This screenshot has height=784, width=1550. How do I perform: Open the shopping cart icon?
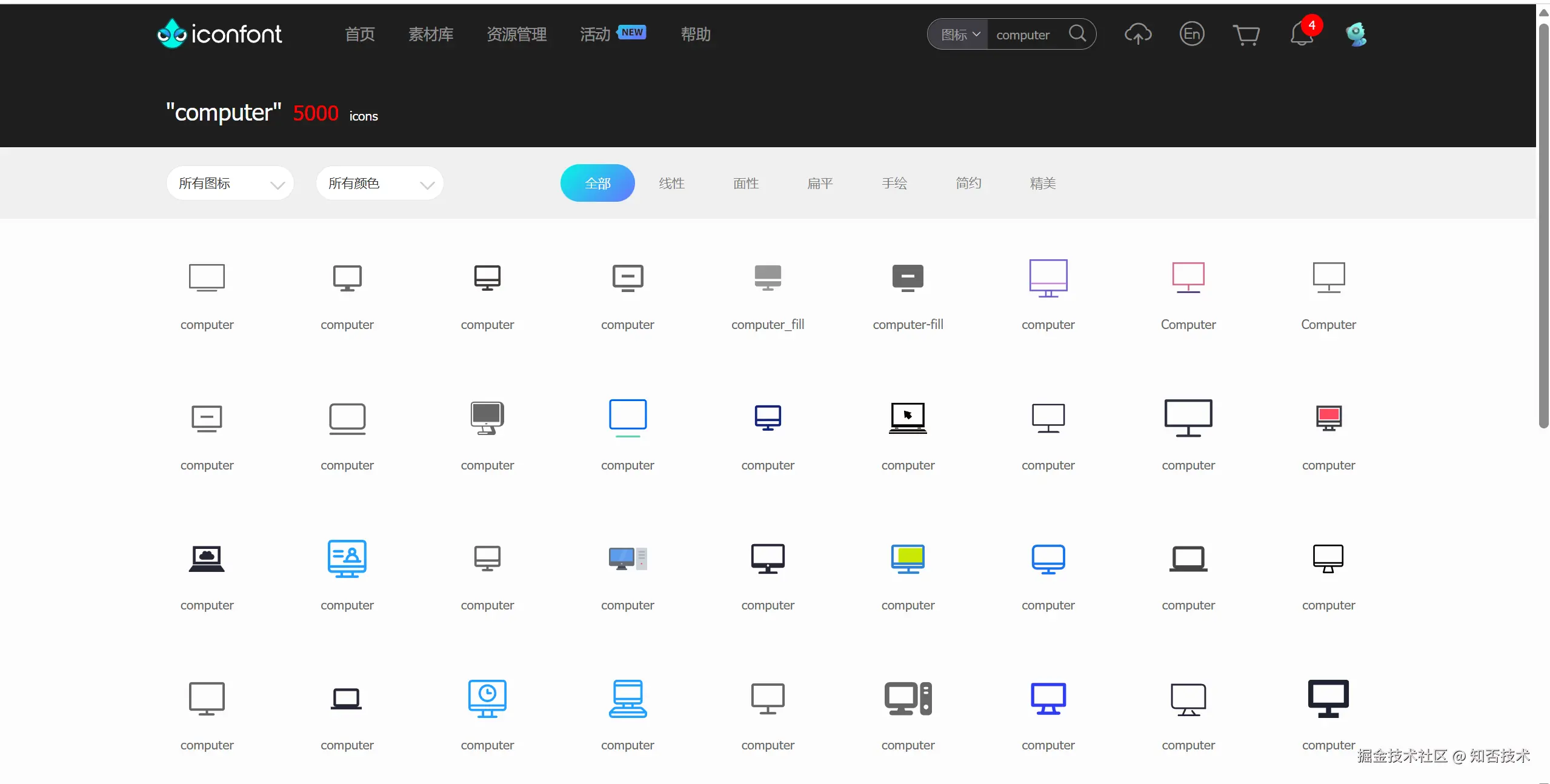1246,35
